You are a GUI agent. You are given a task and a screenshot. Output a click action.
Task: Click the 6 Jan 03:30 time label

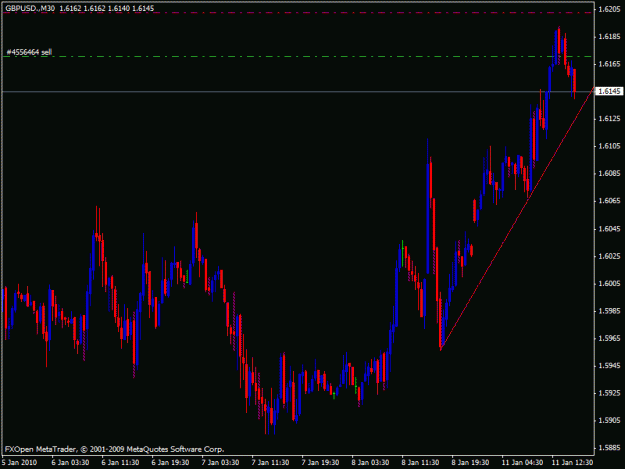tap(70, 463)
